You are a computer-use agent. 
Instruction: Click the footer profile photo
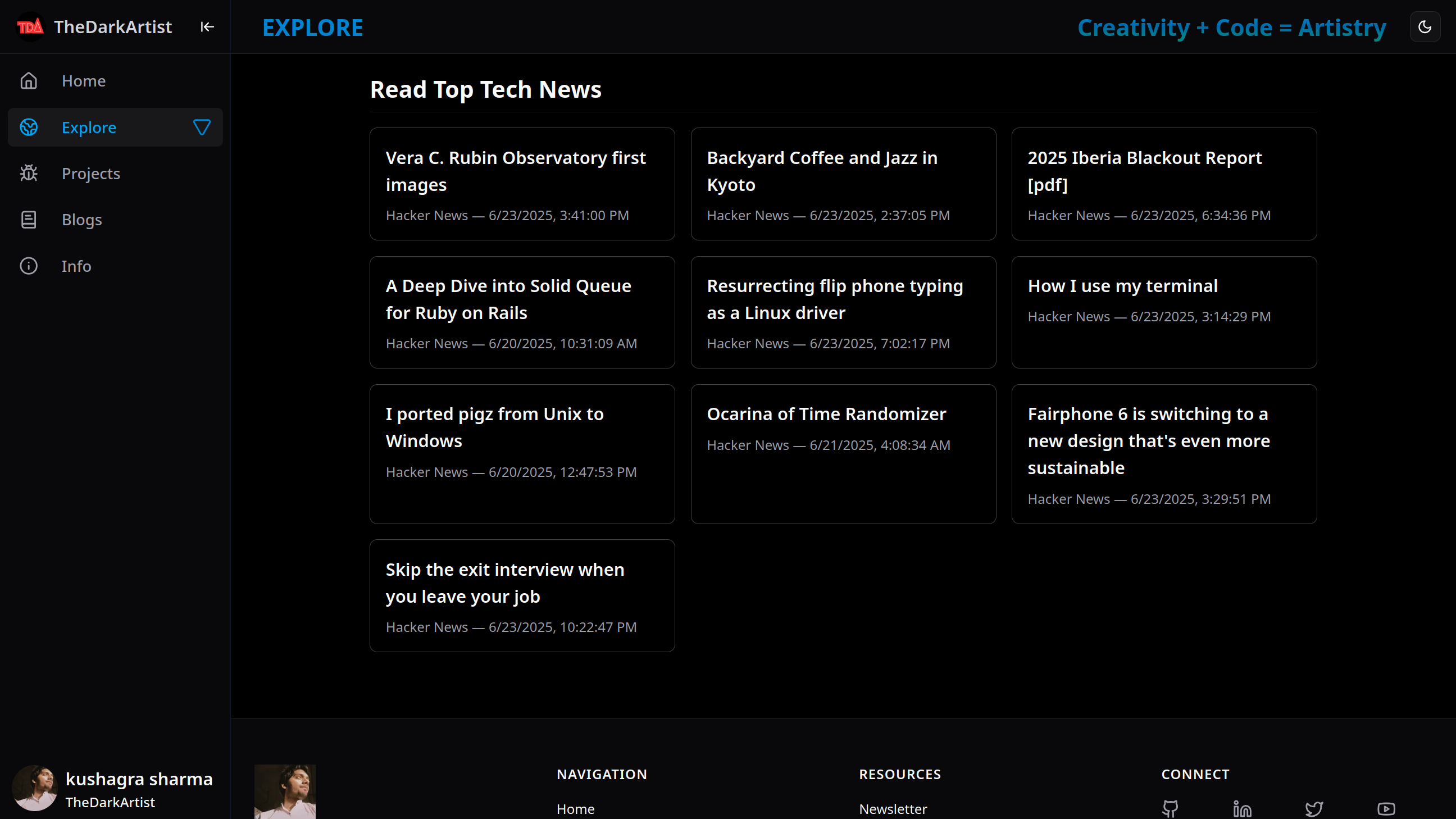point(285,791)
